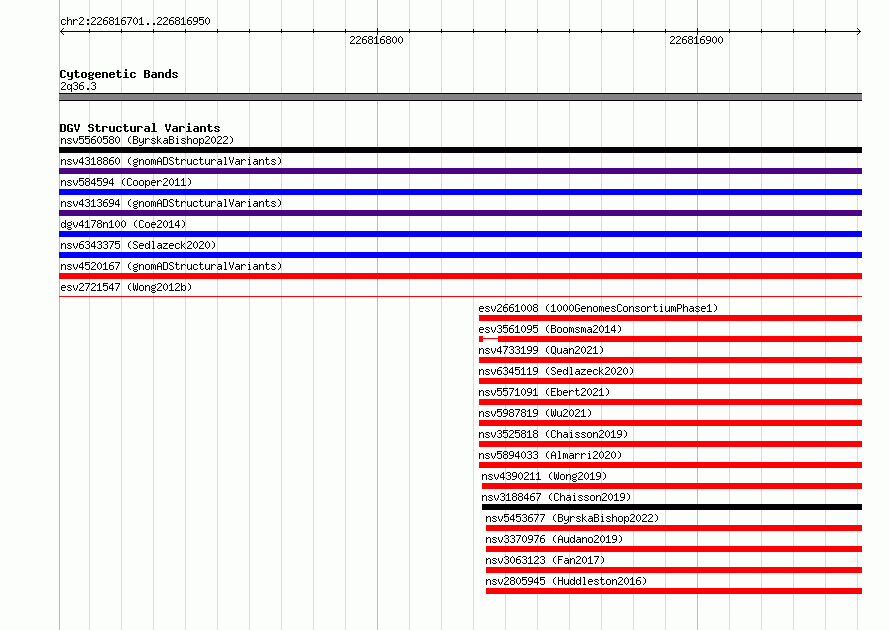This screenshot has width=890, height=630.
Task: Select nsv4313694 (gnomADStructuralVariants) label
Action: click(171, 203)
